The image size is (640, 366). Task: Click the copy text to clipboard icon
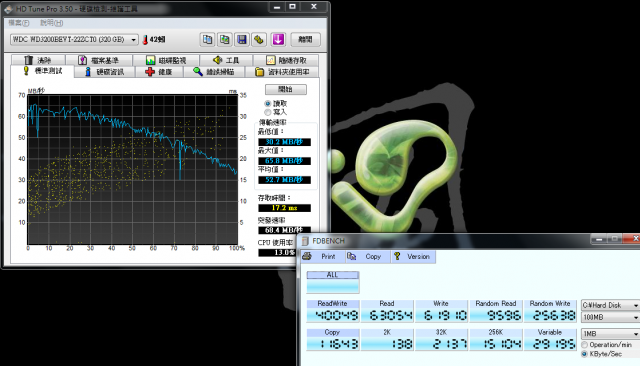[207, 40]
